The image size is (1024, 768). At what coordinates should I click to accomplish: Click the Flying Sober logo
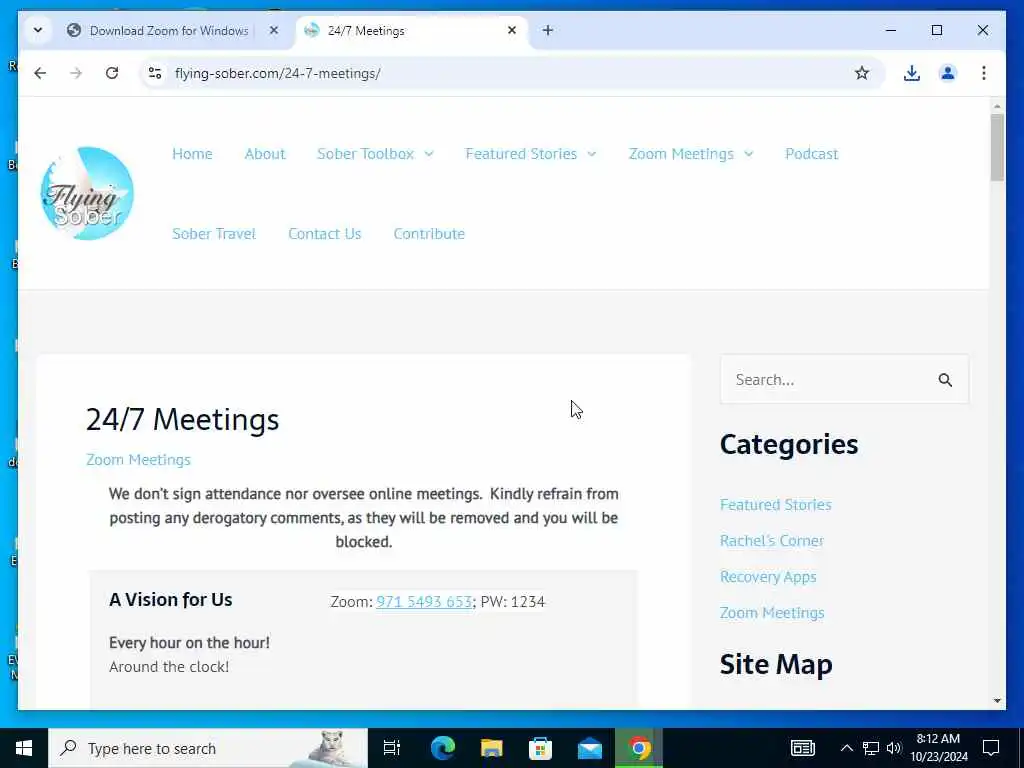pyautogui.click(x=87, y=193)
